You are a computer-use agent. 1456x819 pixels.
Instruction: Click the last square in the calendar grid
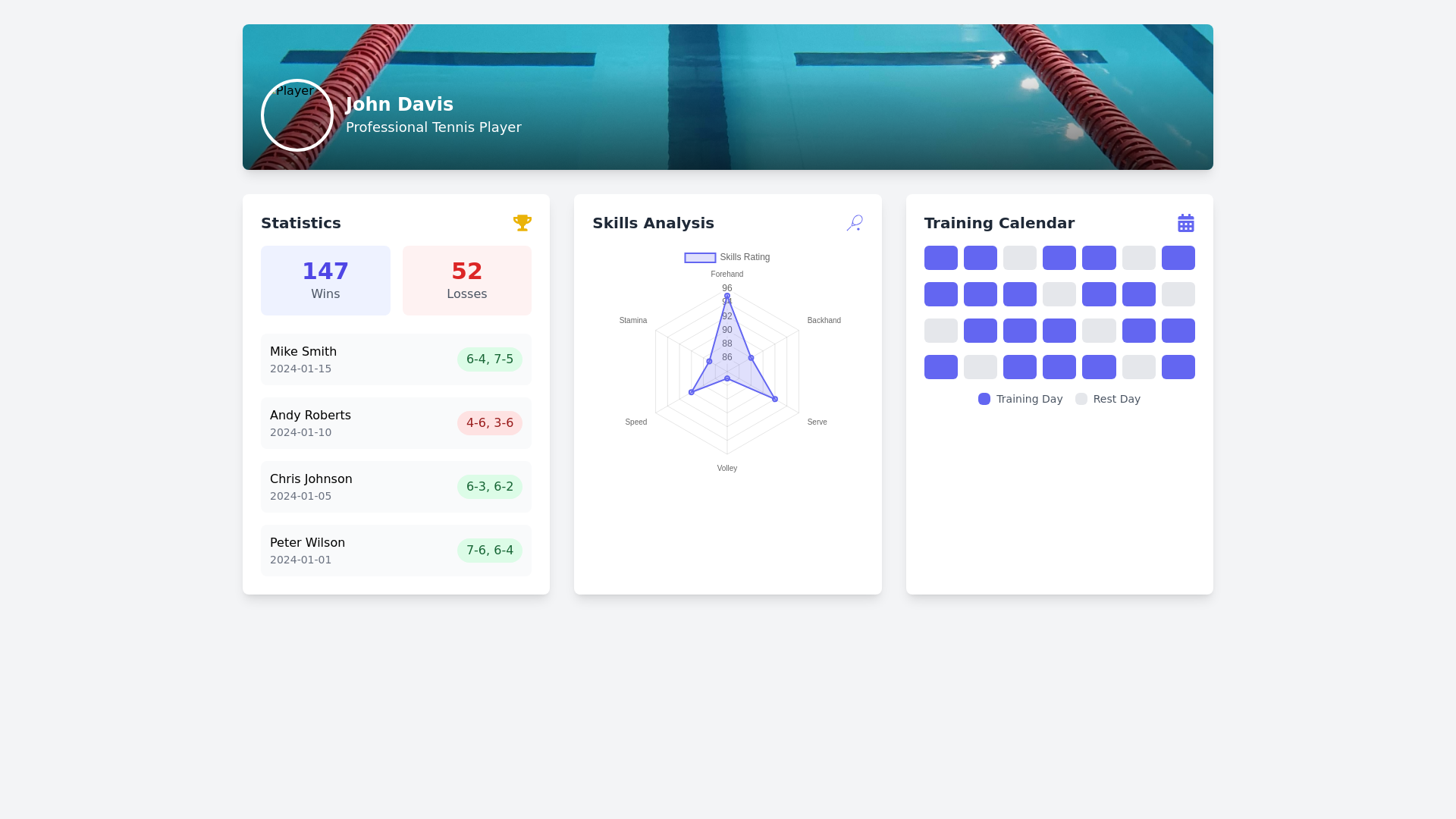coord(1178,366)
